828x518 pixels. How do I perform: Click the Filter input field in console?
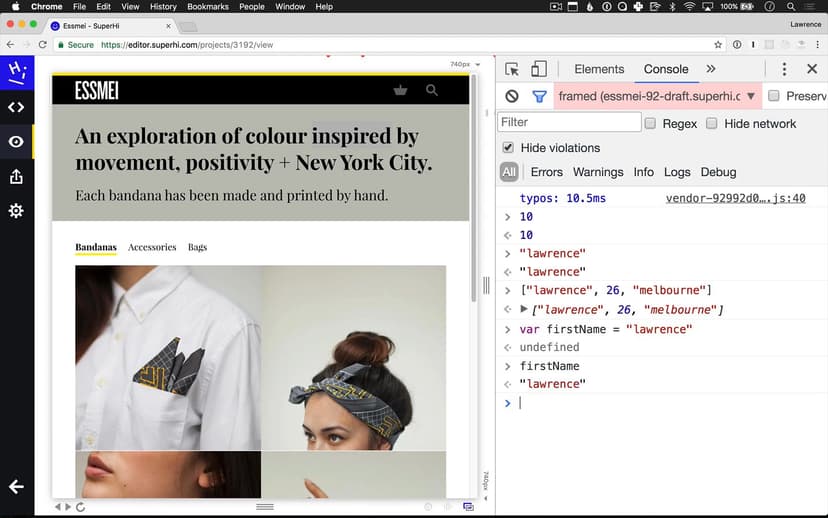click(569, 122)
